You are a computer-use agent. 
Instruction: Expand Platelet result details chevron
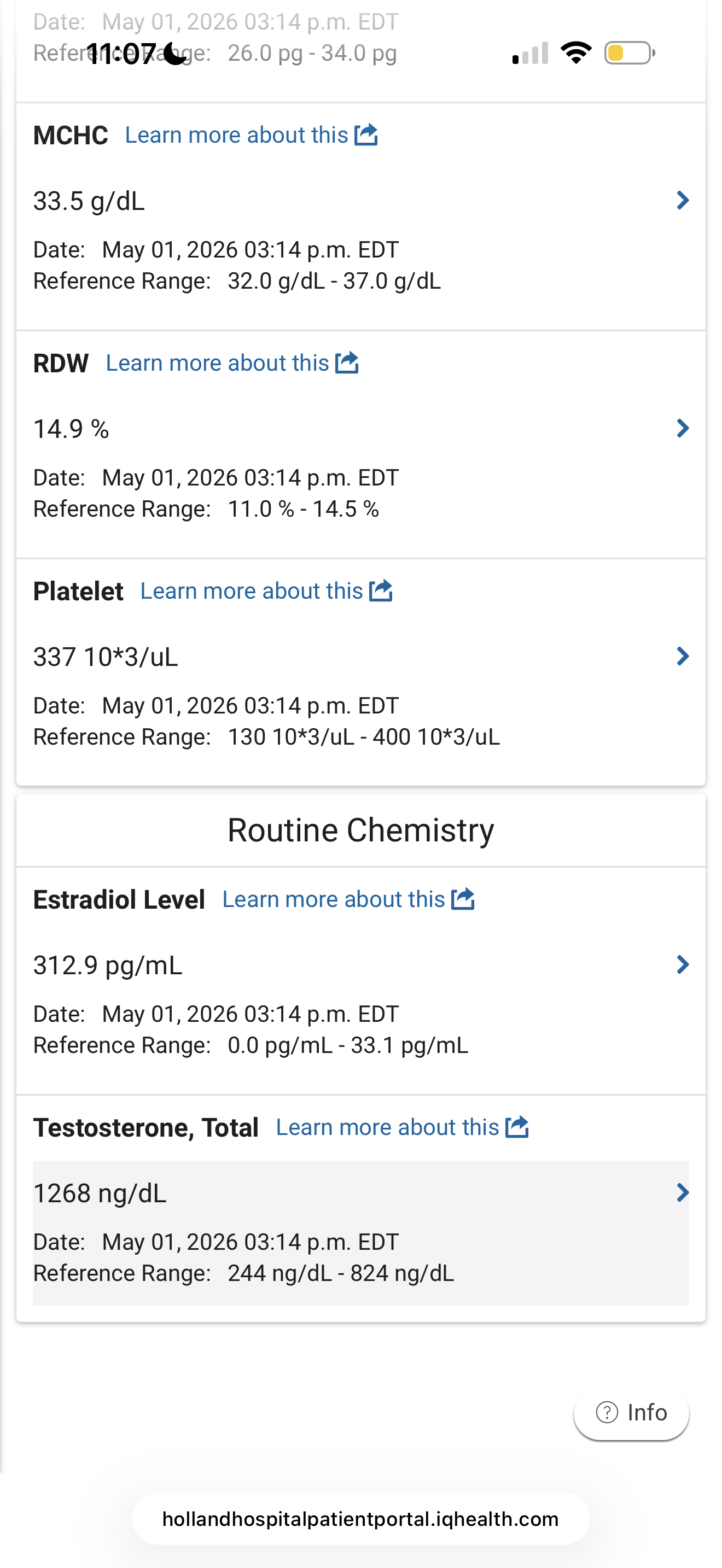tap(683, 656)
